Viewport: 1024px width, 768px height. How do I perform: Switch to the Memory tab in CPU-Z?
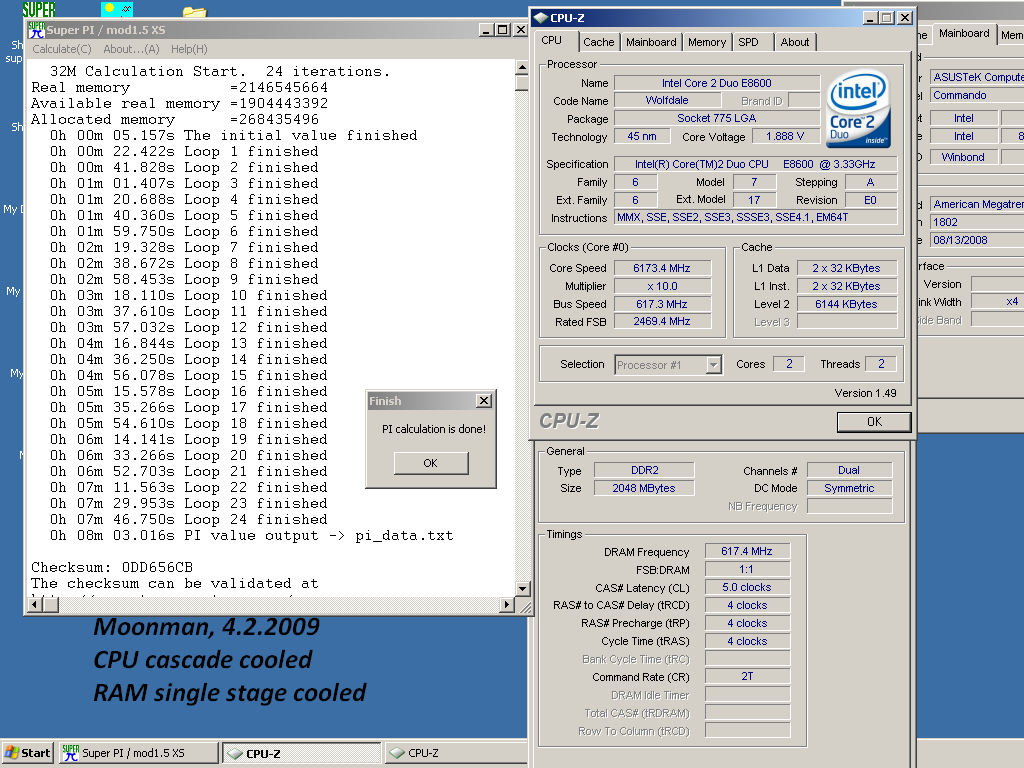pyautogui.click(x=707, y=42)
